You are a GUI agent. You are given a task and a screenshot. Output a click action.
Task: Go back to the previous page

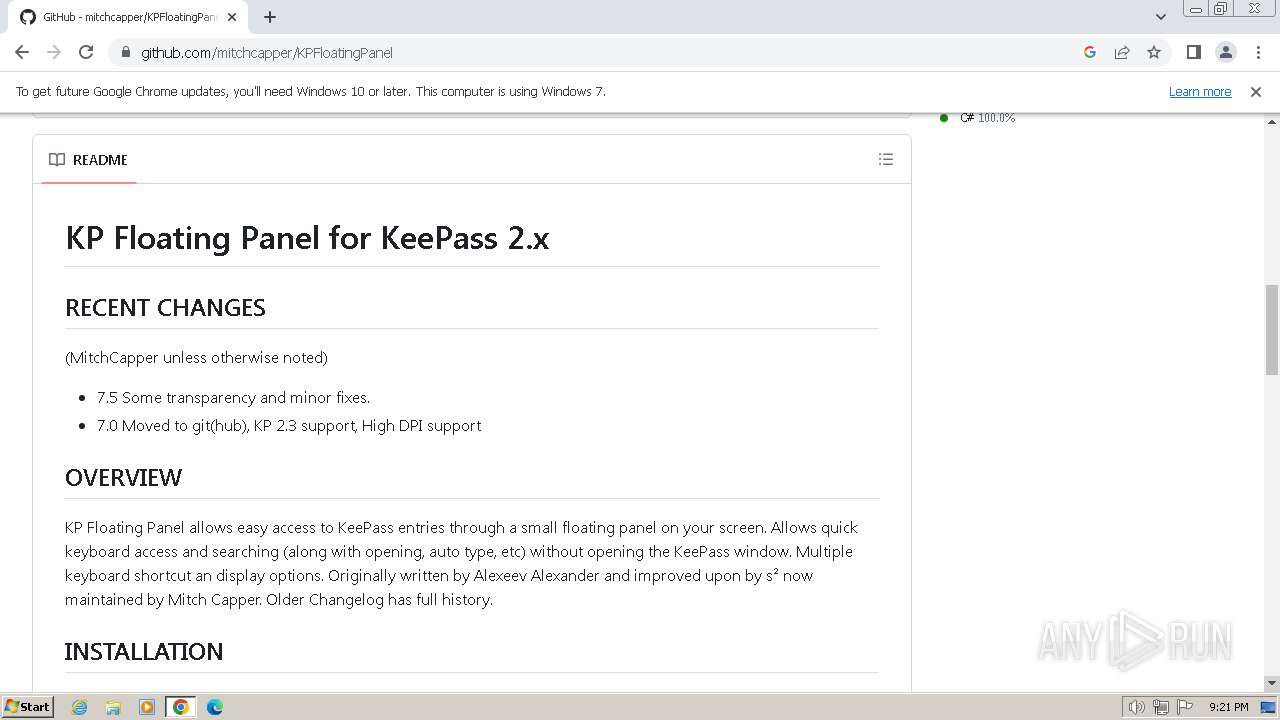tap(22, 52)
